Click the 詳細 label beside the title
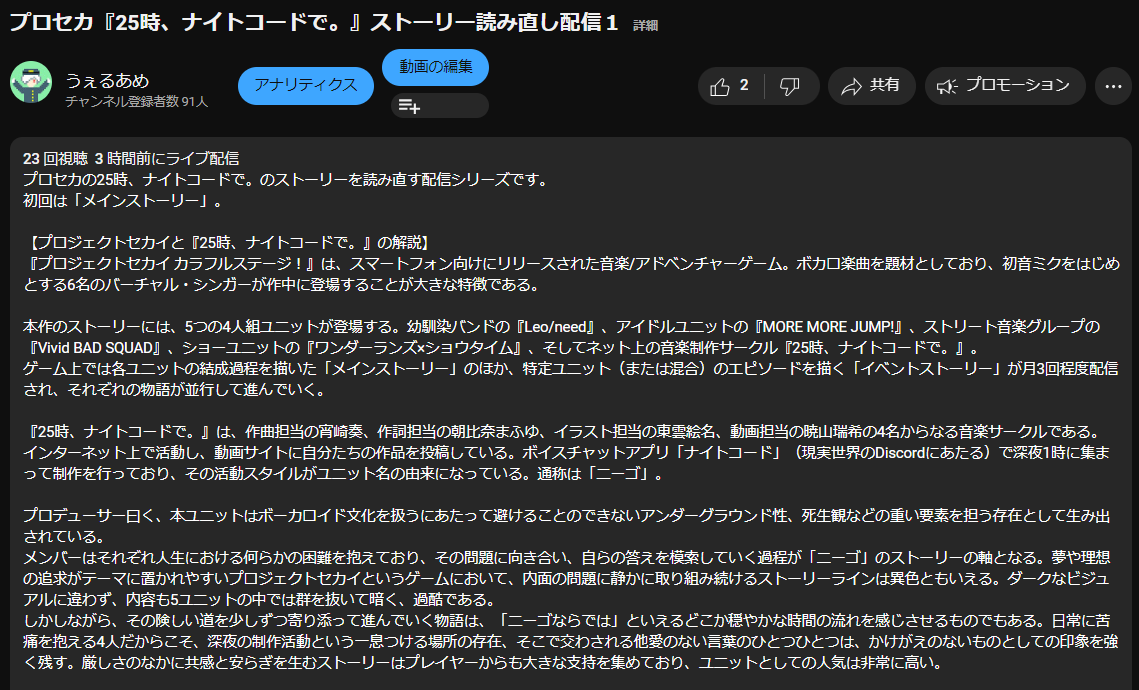 [x=645, y=25]
